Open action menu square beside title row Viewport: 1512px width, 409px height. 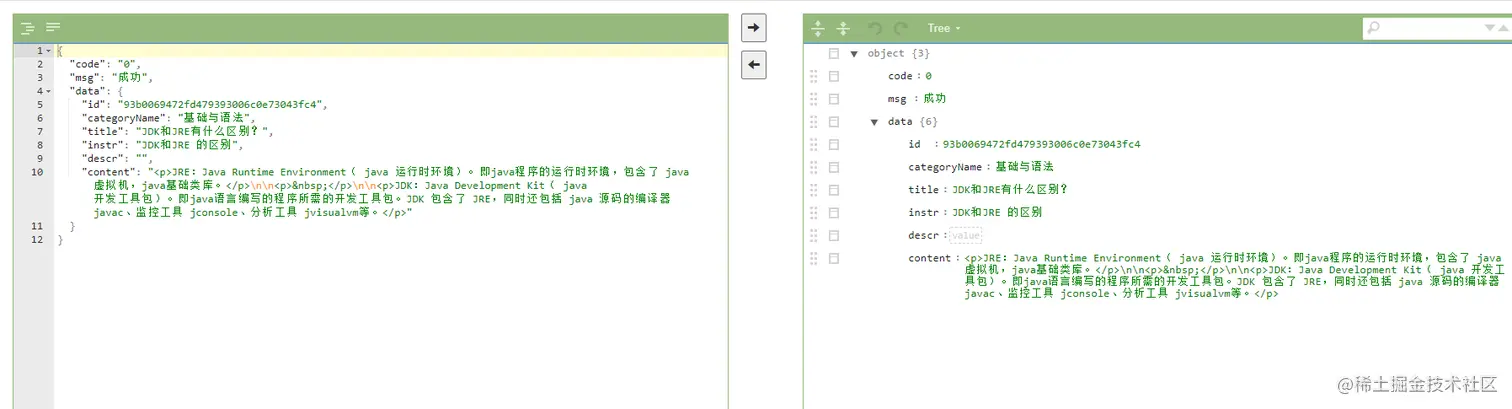[834, 190]
